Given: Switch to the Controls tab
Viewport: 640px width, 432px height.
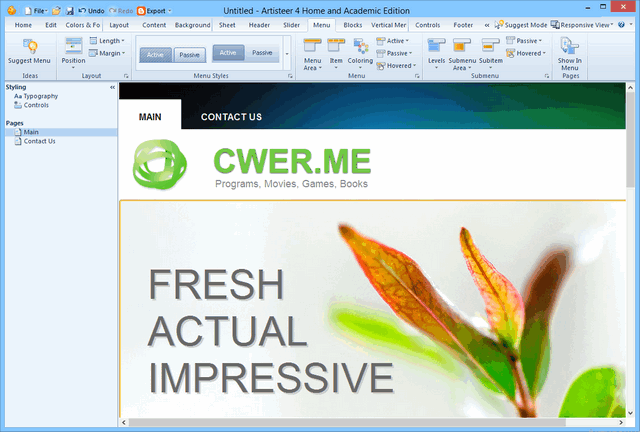Looking at the screenshot, I should click(x=427, y=25).
